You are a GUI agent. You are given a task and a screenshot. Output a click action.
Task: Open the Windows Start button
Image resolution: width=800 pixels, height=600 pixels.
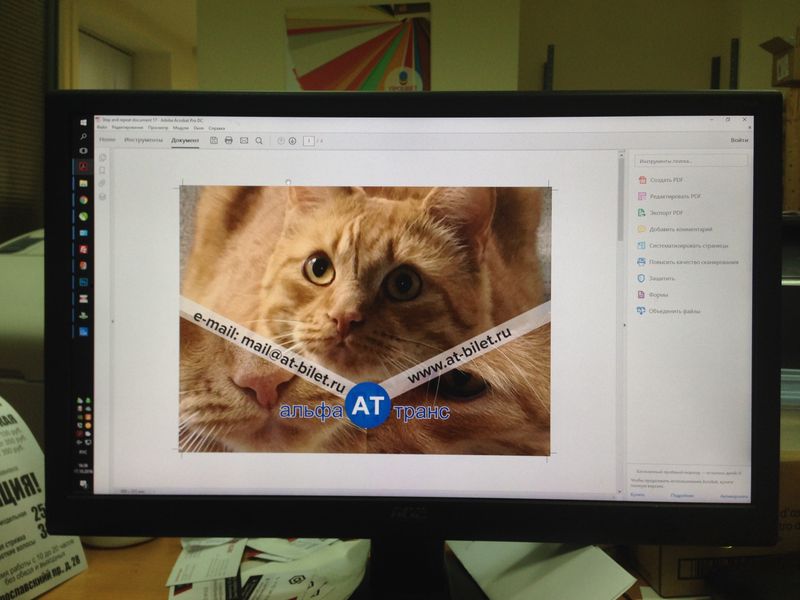tap(84, 122)
